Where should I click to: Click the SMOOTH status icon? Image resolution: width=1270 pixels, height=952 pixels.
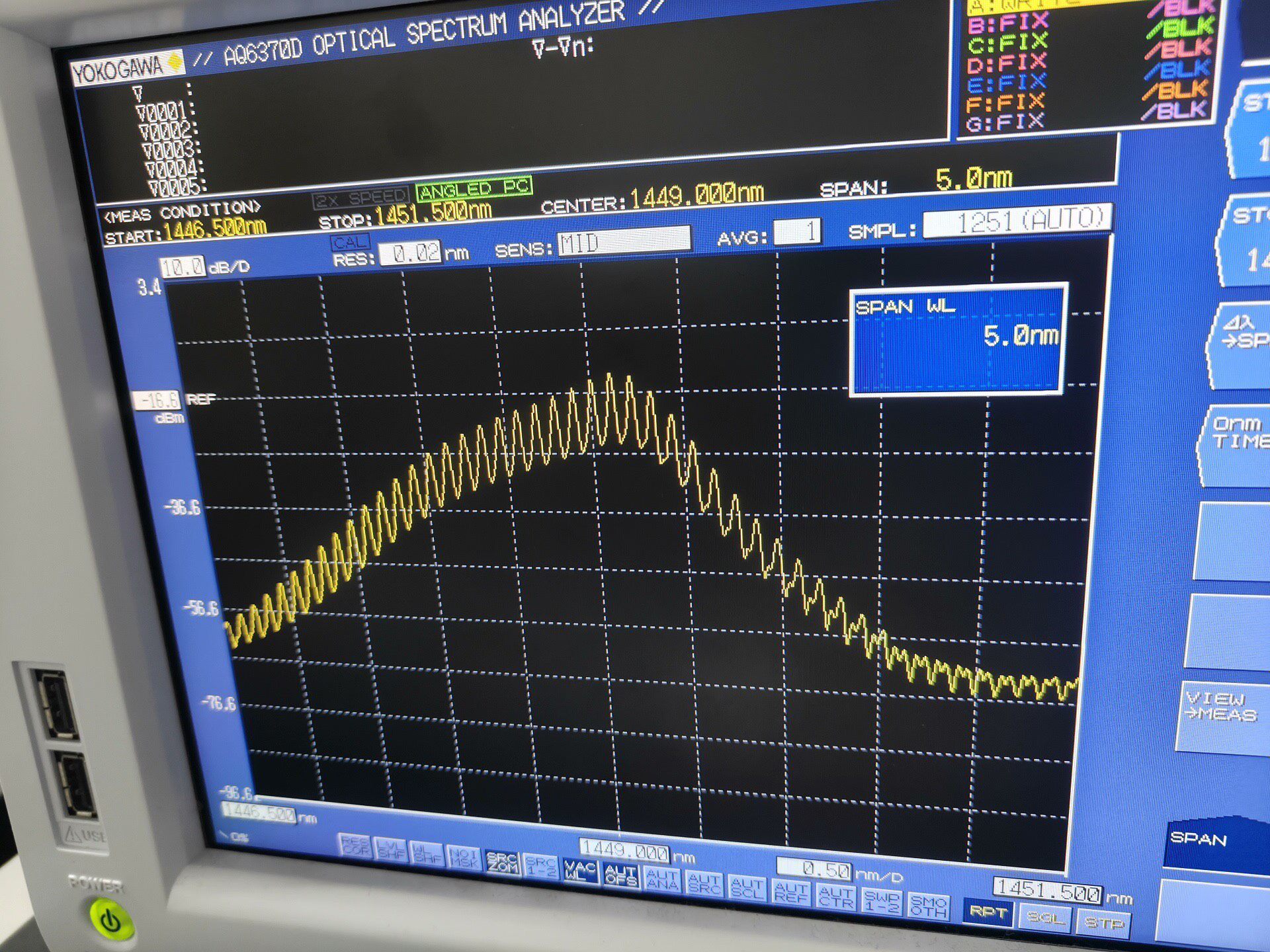[x=928, y=905]
